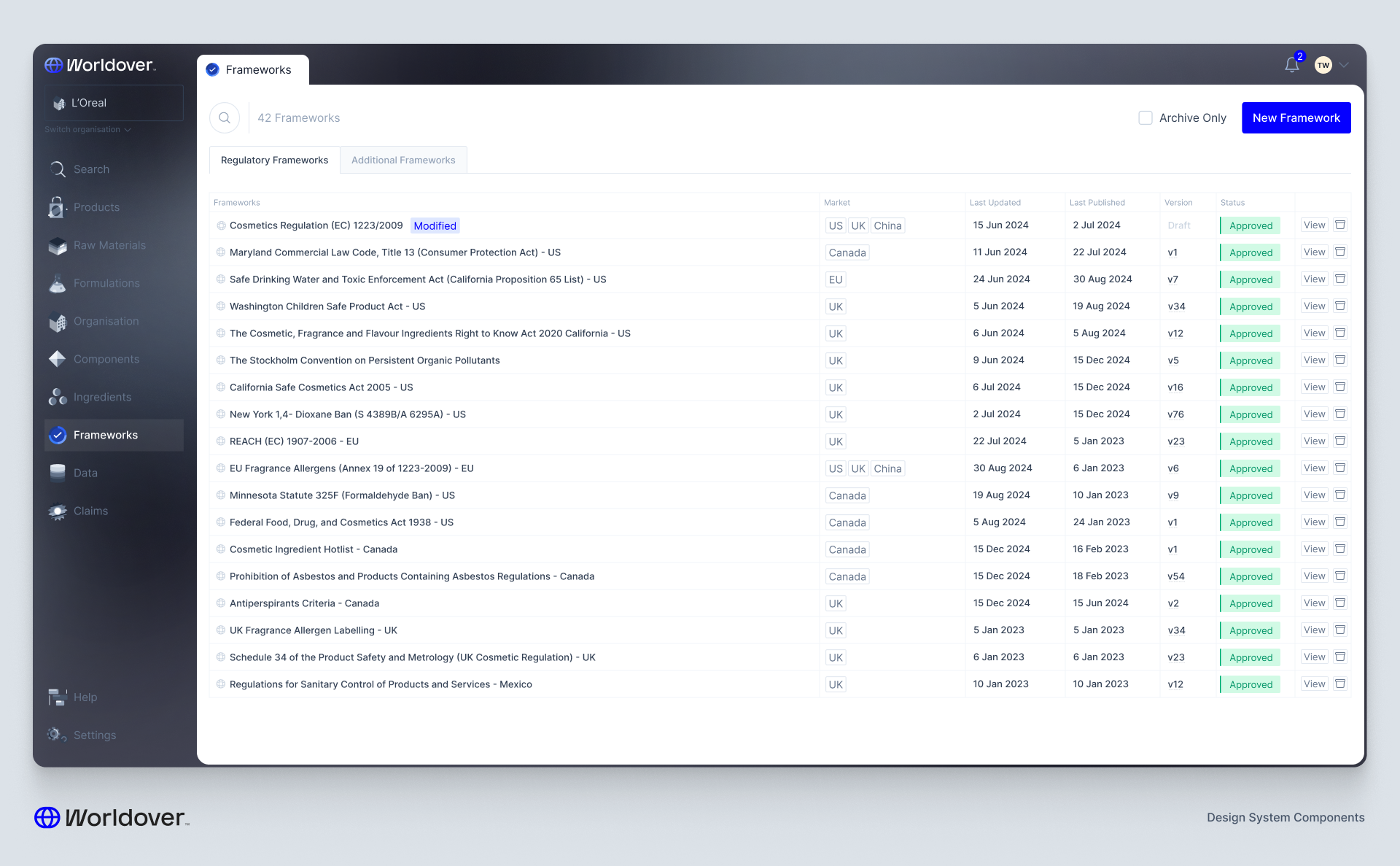Open the Ingredients sidebar item
Viewport: 1400px width, 866px height.
tap(102, 397)
